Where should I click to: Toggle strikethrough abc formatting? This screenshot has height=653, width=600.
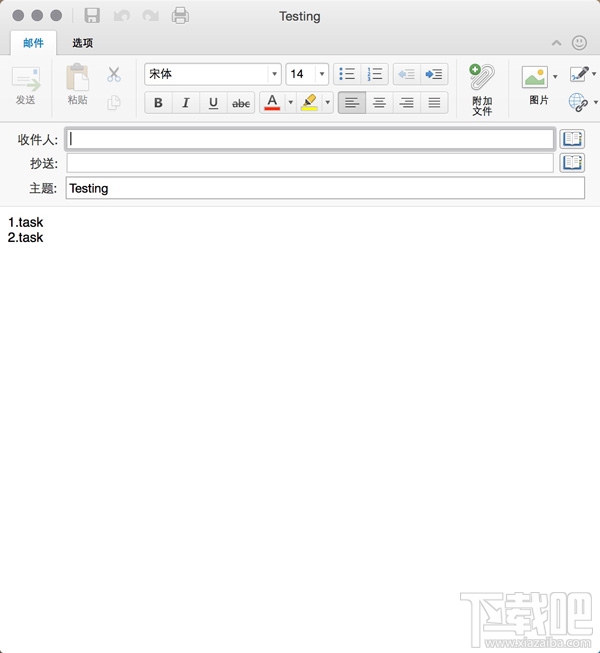(x=241, y=102)
